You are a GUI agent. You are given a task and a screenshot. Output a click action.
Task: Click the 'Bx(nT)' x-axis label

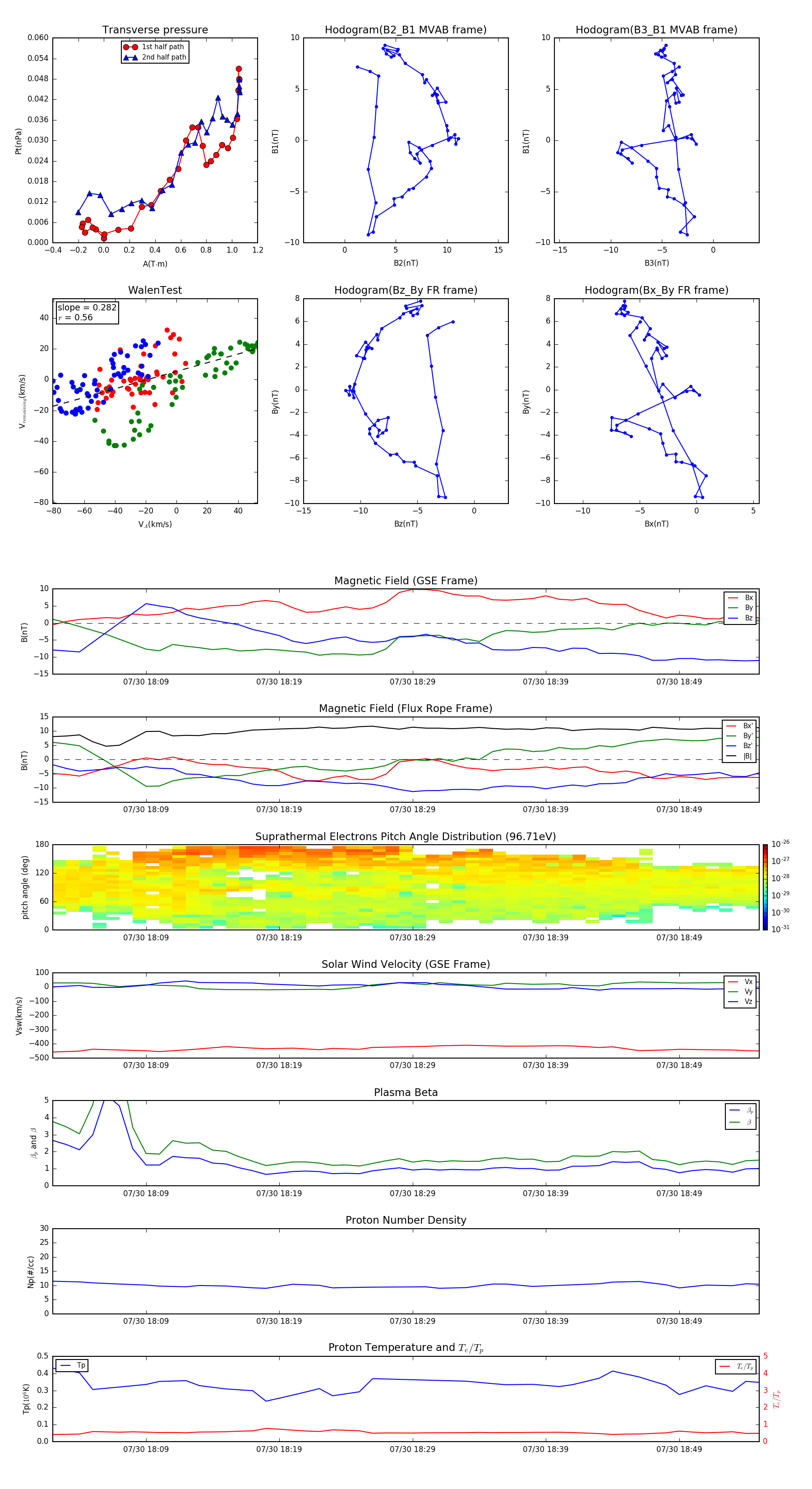(656, 524)
